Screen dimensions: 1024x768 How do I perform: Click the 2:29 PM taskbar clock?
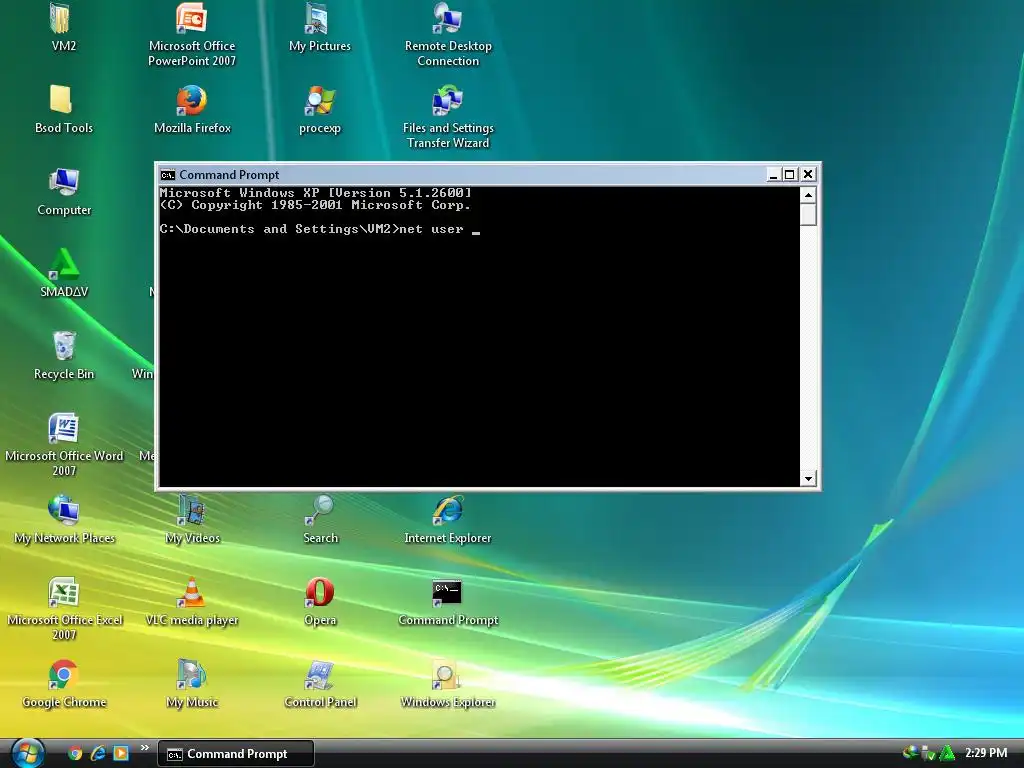point(985,752)
